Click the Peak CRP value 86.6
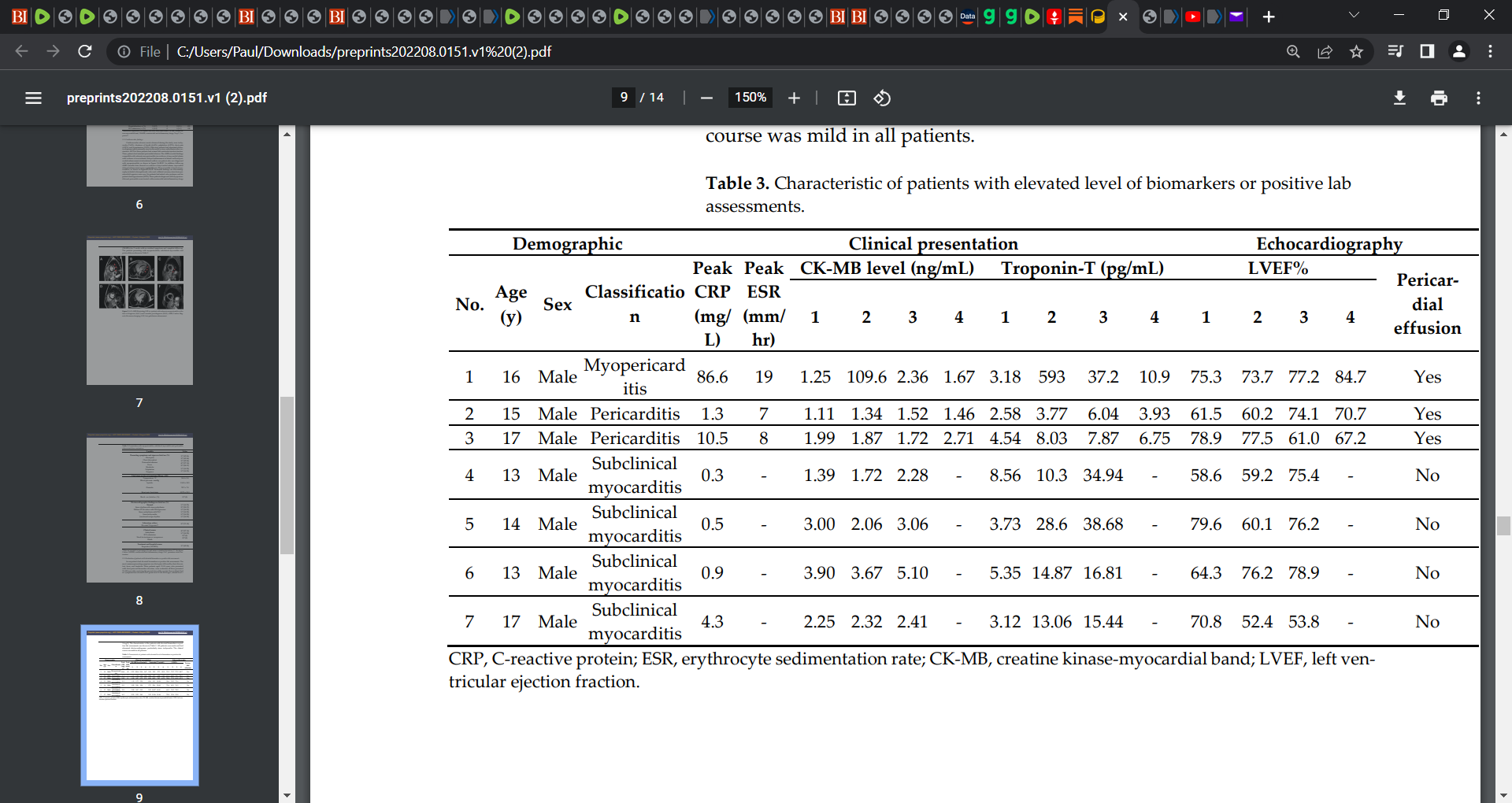The width and height of the screenshot is (1512, 803). click(x=712, y=376)
